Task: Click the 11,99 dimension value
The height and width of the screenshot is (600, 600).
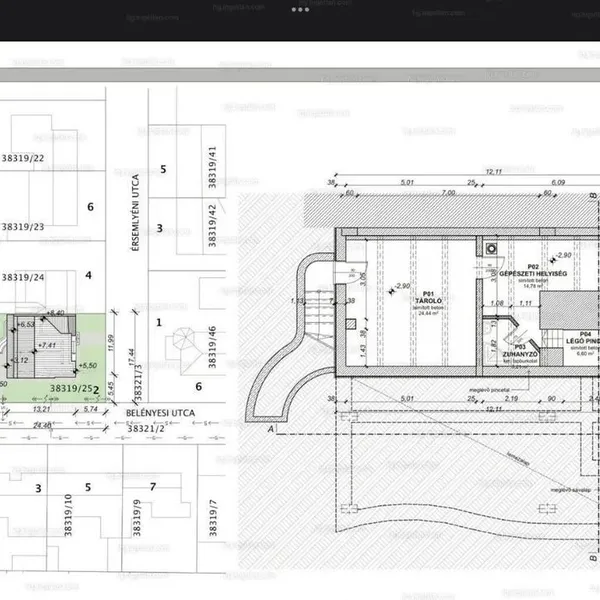Action: click(x=111, y=343)
